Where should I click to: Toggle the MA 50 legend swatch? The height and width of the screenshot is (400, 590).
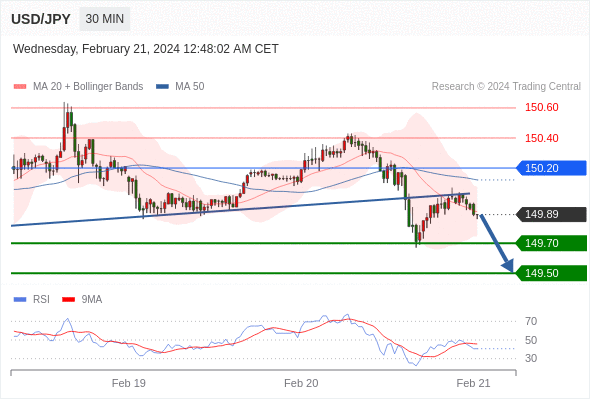(162, 87)
